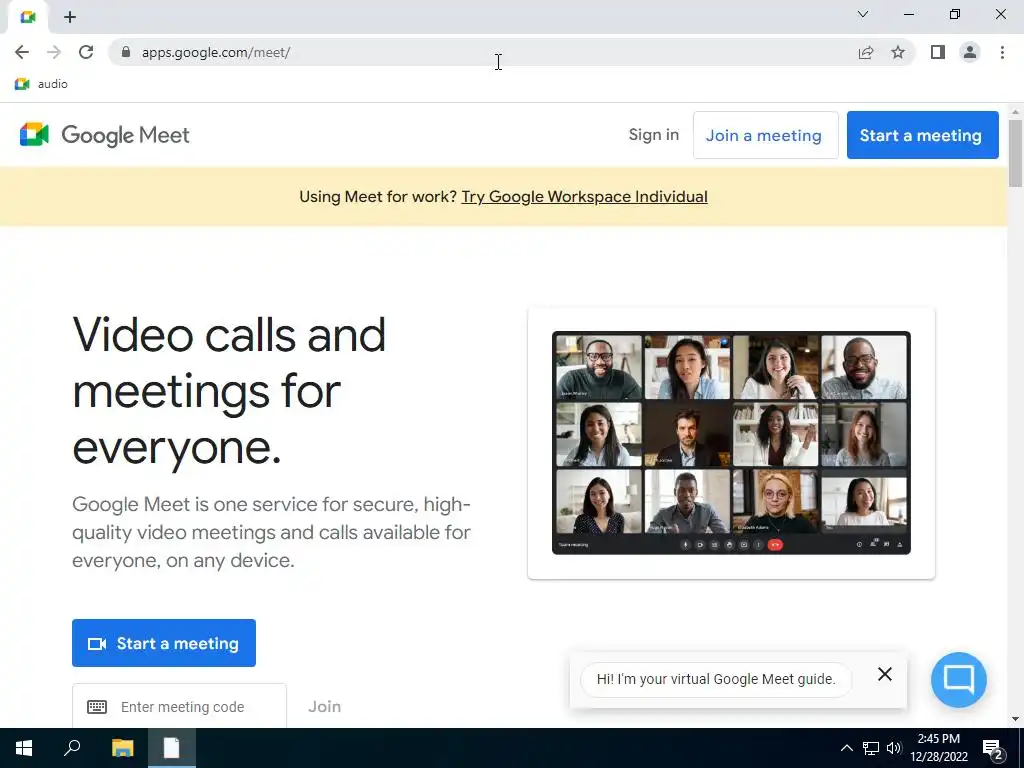The width and height of the screenshot is (1024, 768).
Task: Open the taskbar clock and date
Action: click(x=939, y=748)
